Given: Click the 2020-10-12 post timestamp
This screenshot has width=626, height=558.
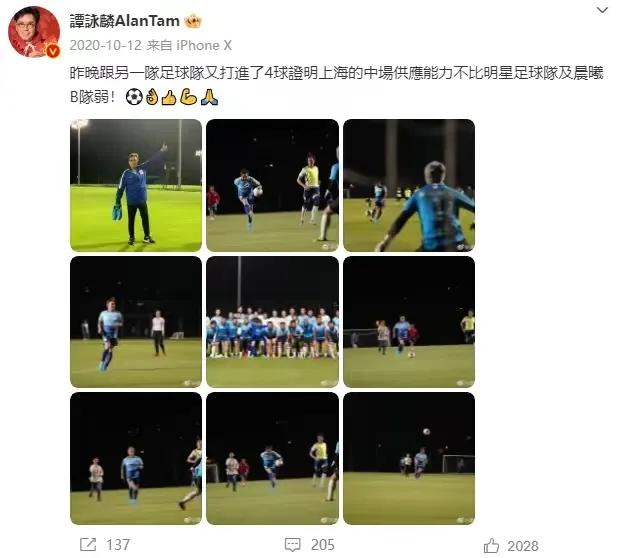Looking at the screenshot, I should [x=105, y=45].
